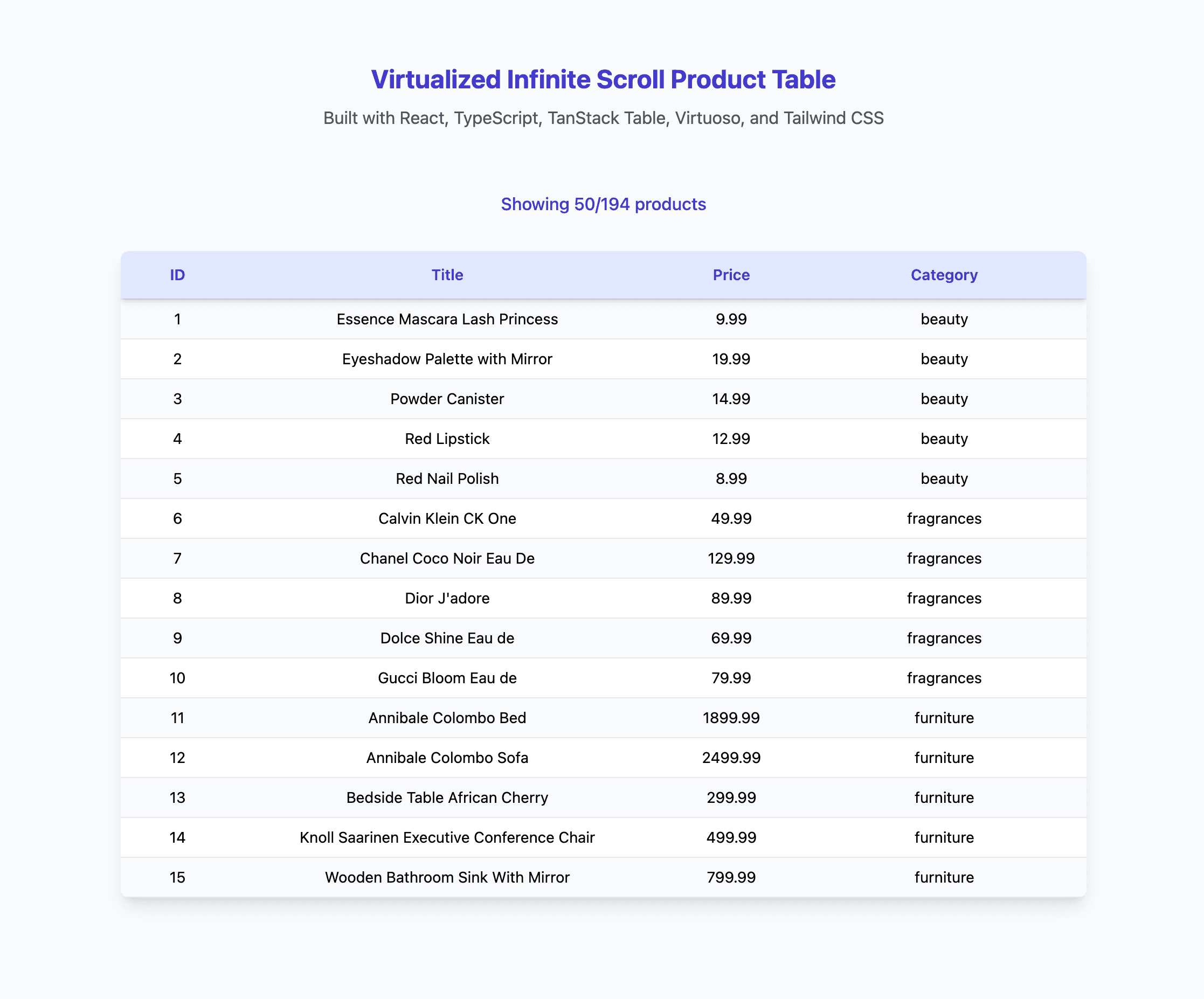Click the ID column header
Viewport: 1204px width, 999px height.
click(x=177, y=275)
